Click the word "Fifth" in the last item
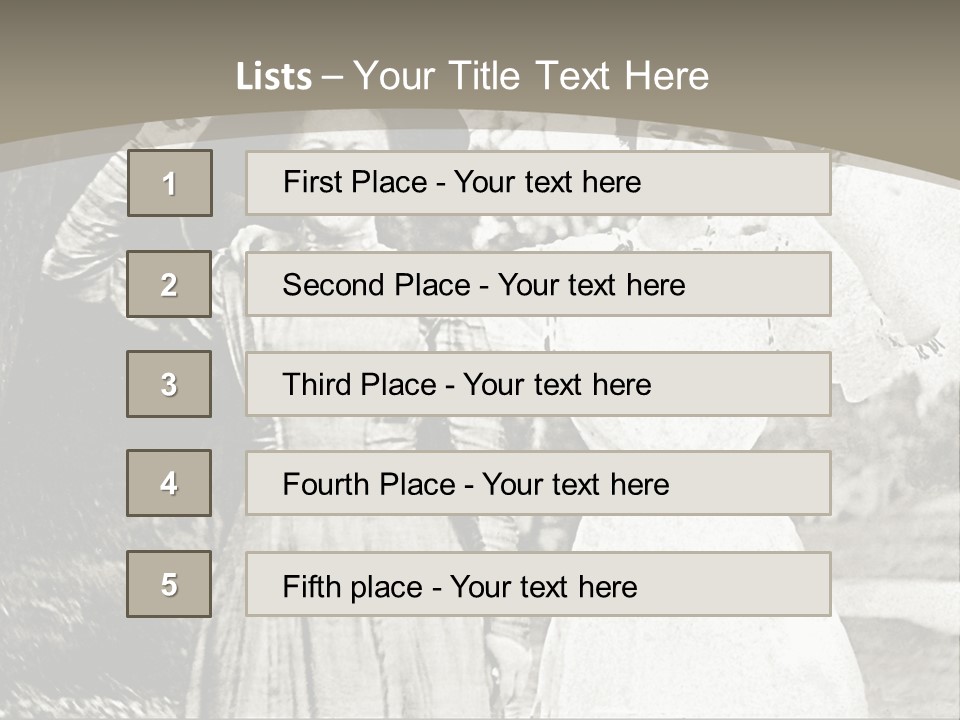Viewport: 960px width, 720px height. (310, 586)
